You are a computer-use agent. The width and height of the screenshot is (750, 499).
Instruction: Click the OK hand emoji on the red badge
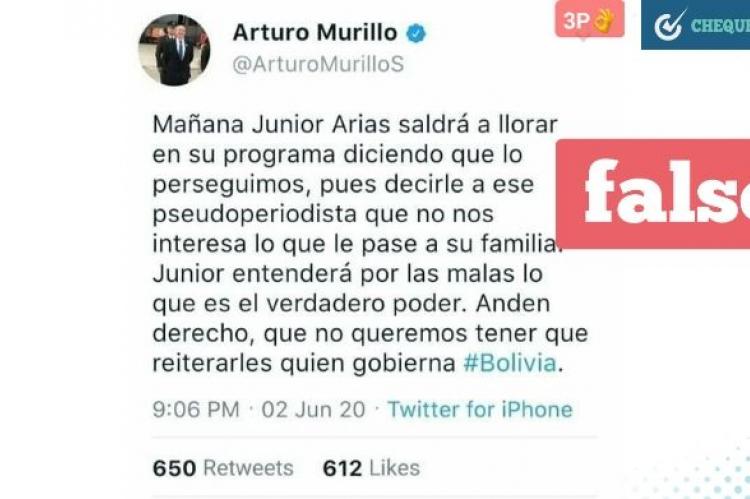pyautogui.click(x=604, y=21)
